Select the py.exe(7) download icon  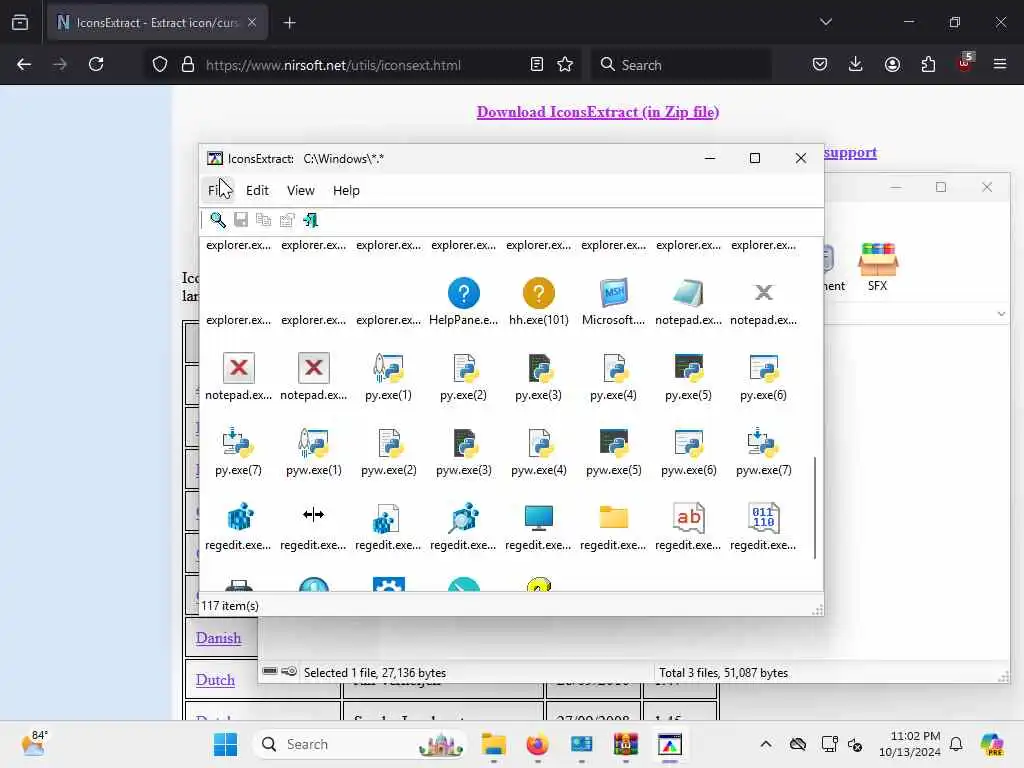click(x=238, y=443)
